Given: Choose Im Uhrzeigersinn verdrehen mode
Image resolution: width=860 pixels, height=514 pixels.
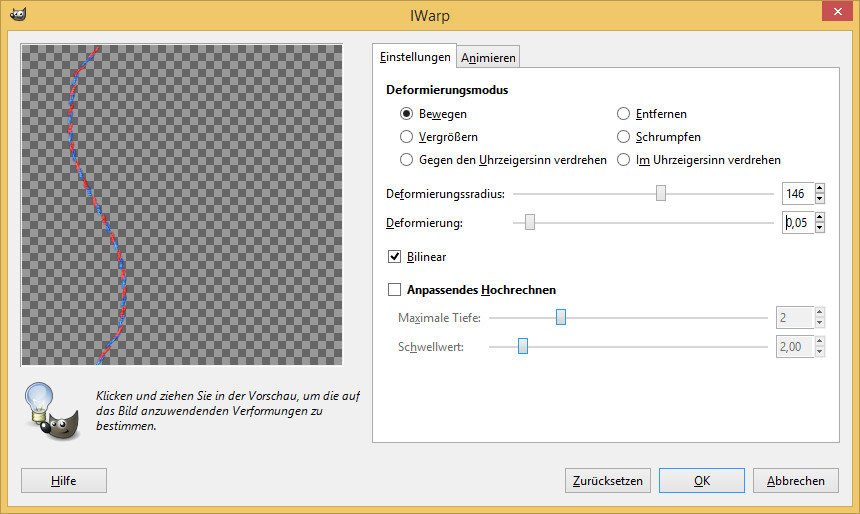Looking at the screenshot, I should pos(624,160).
